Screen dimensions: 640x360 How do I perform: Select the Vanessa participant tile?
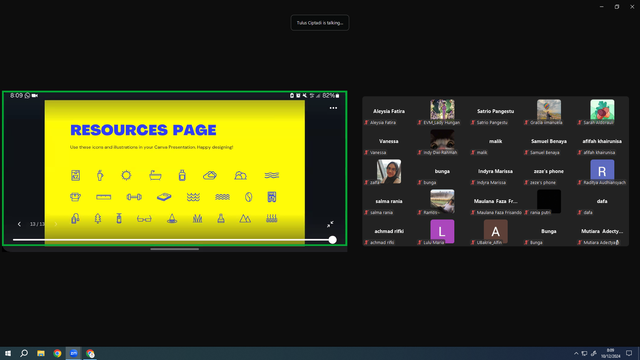click(x=389, y=142)
